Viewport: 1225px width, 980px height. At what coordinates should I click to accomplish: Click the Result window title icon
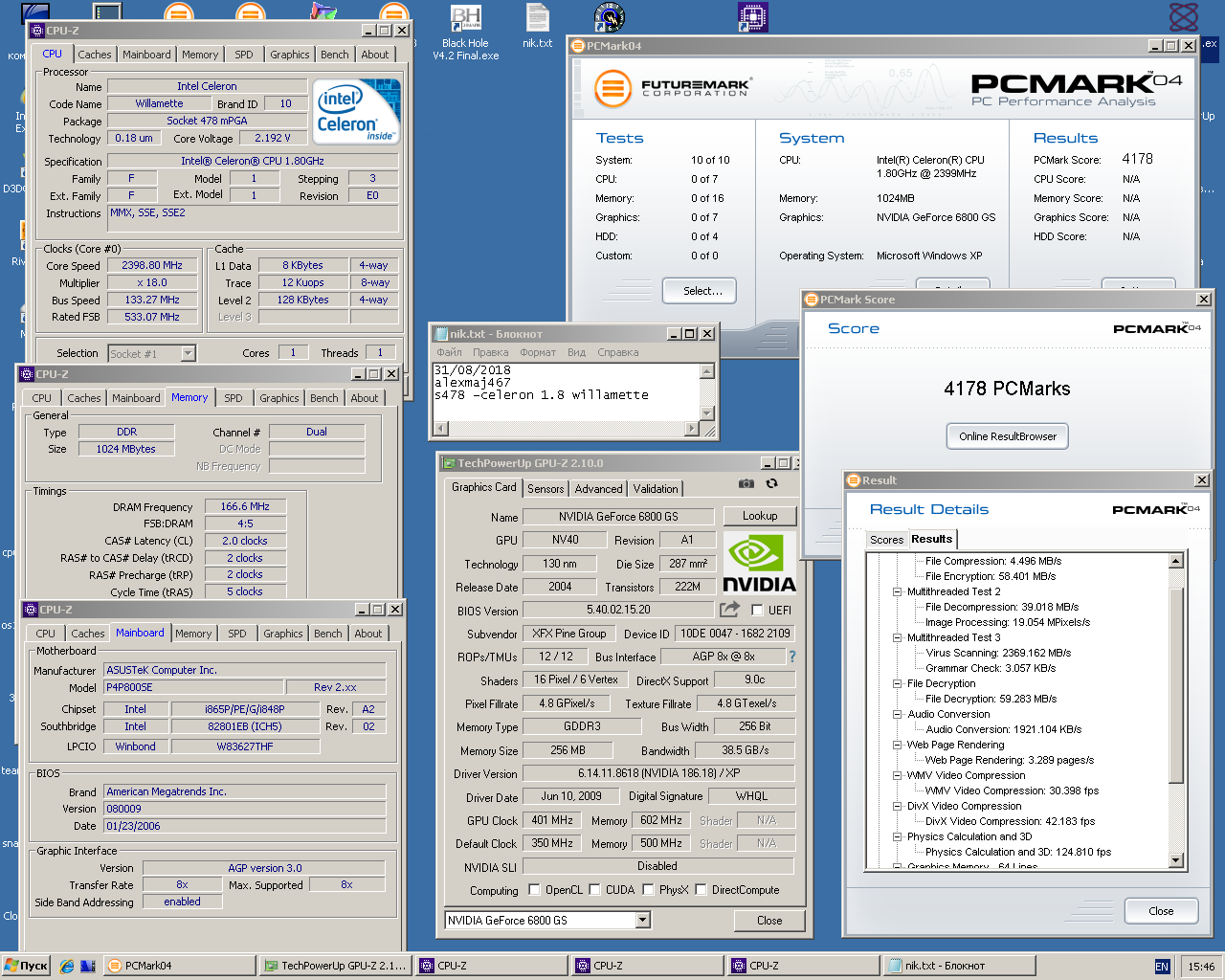pos(853,480)
